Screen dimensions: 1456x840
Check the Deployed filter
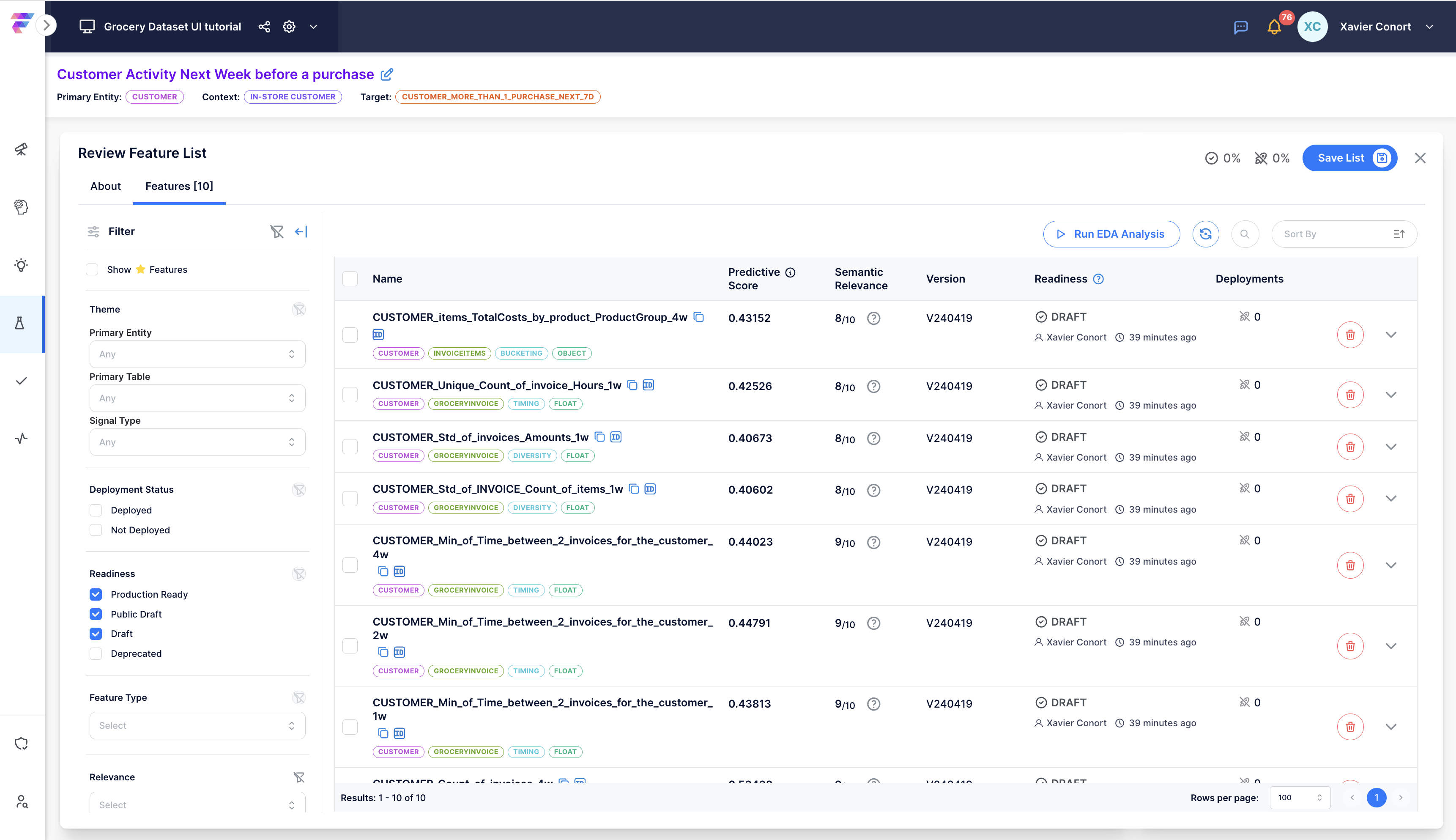[x=96, y=511]
